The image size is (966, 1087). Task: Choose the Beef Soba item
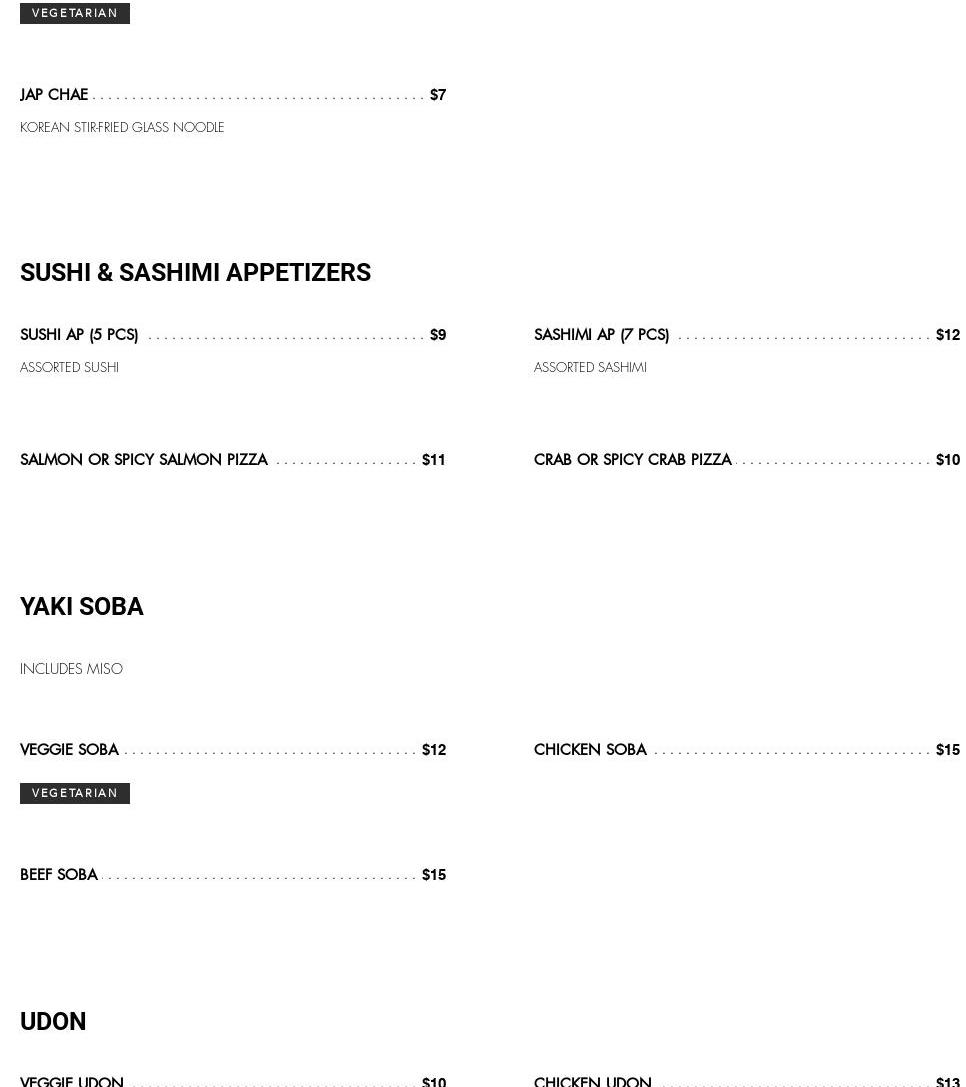coord(59,875)
